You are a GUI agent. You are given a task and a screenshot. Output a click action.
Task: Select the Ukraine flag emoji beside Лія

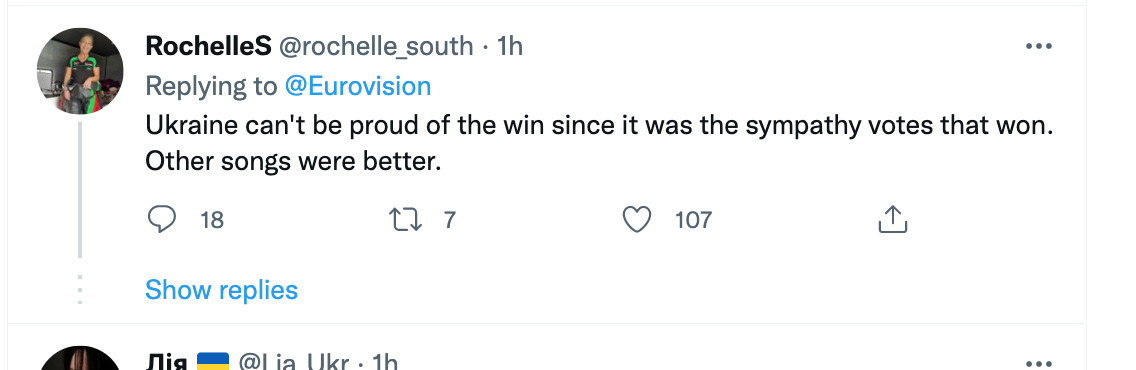click(x=213, y=361)
